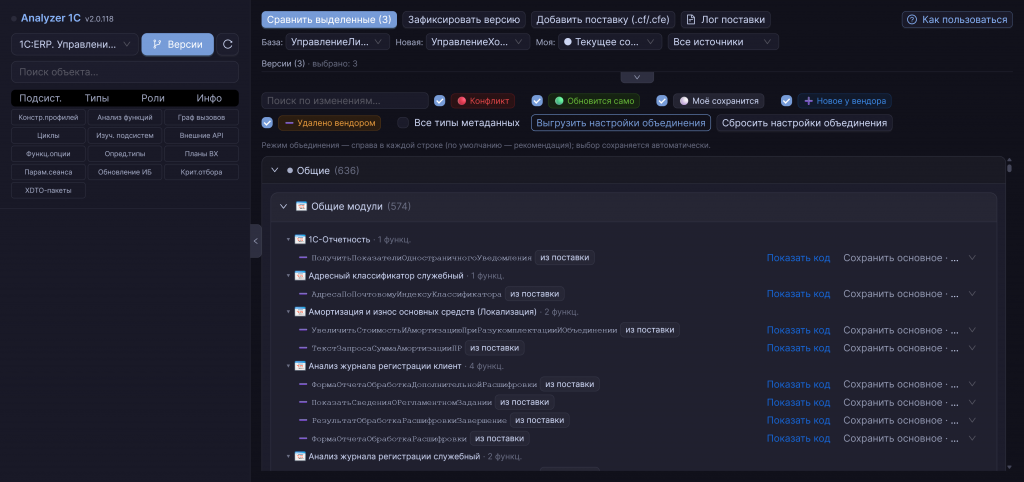Switch to the Типы tab
Viewport: 1024px width, 482px height.
[x=97, y=99]
